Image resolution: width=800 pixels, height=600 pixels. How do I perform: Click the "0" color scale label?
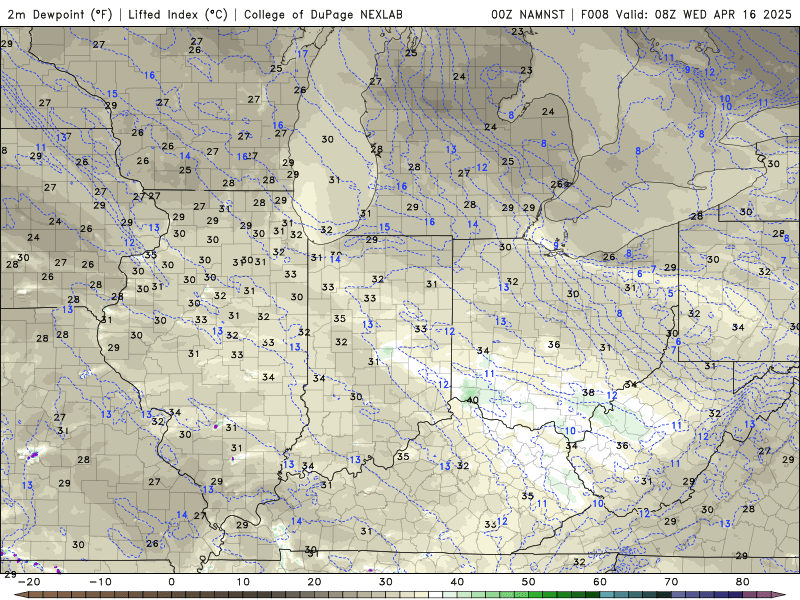[x=171, y=582]
